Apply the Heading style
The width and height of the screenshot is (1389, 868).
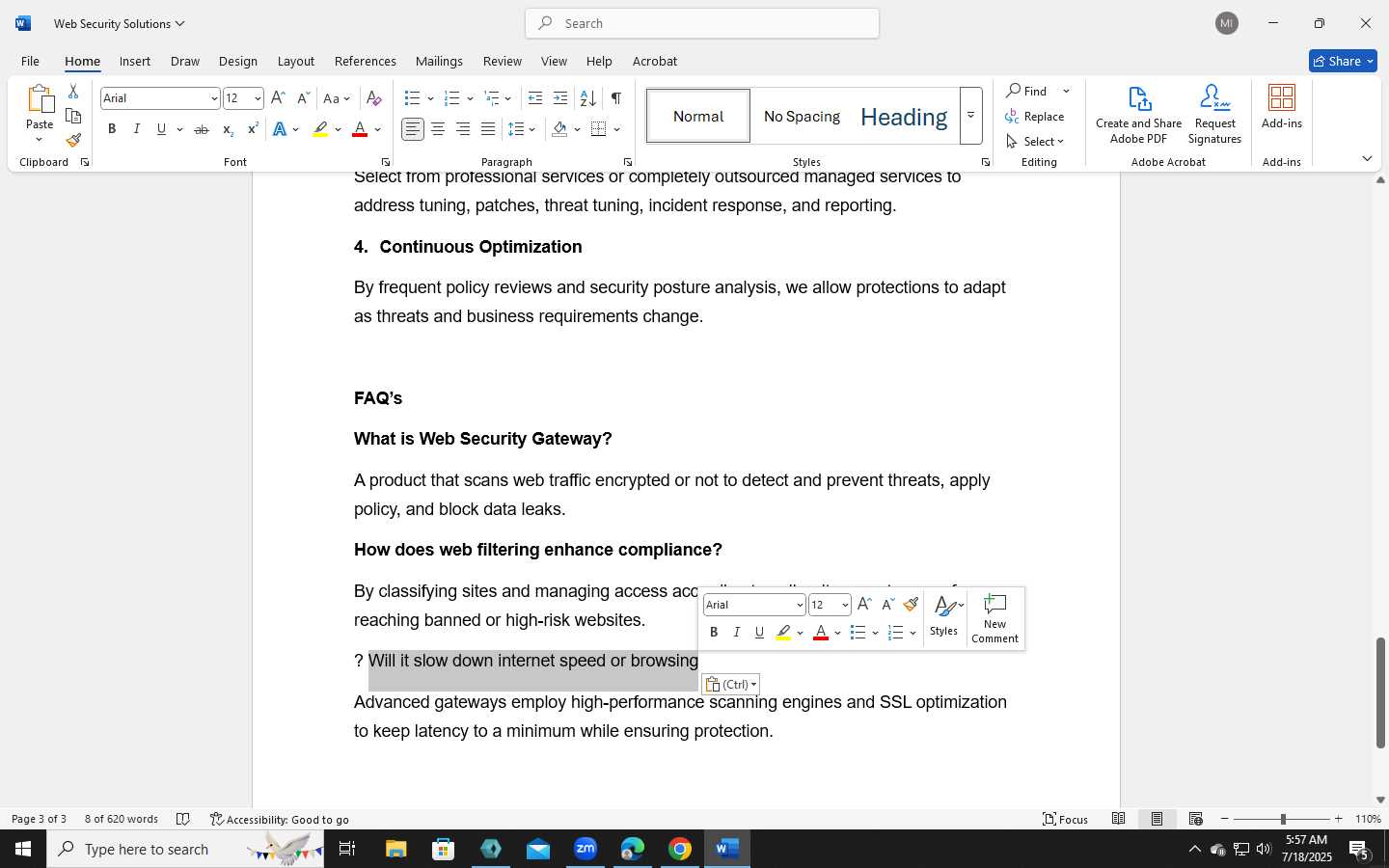coord(904,117)
